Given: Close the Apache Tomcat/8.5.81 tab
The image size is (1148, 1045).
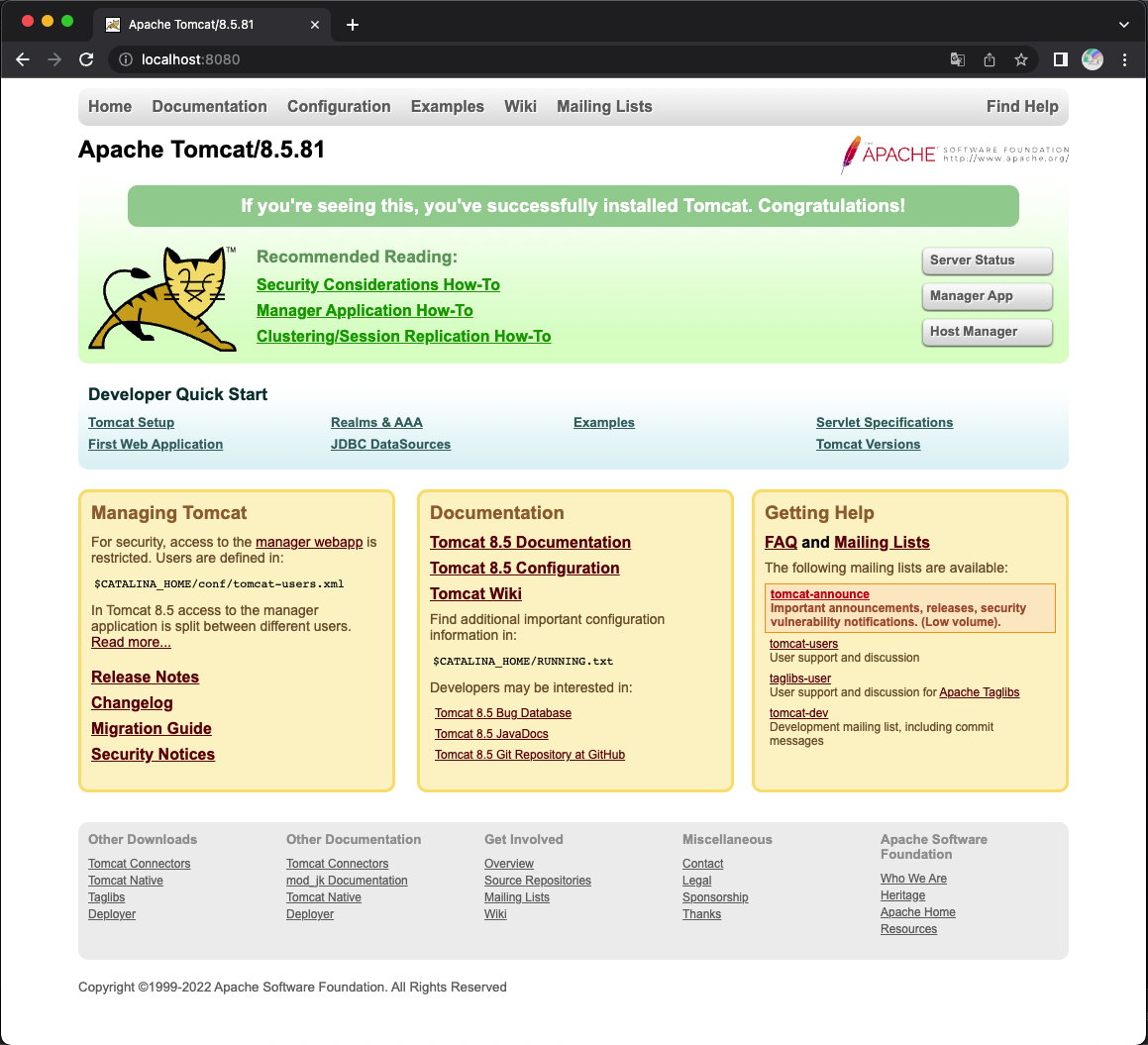Looking at the screenshot, I should point(315,25).
